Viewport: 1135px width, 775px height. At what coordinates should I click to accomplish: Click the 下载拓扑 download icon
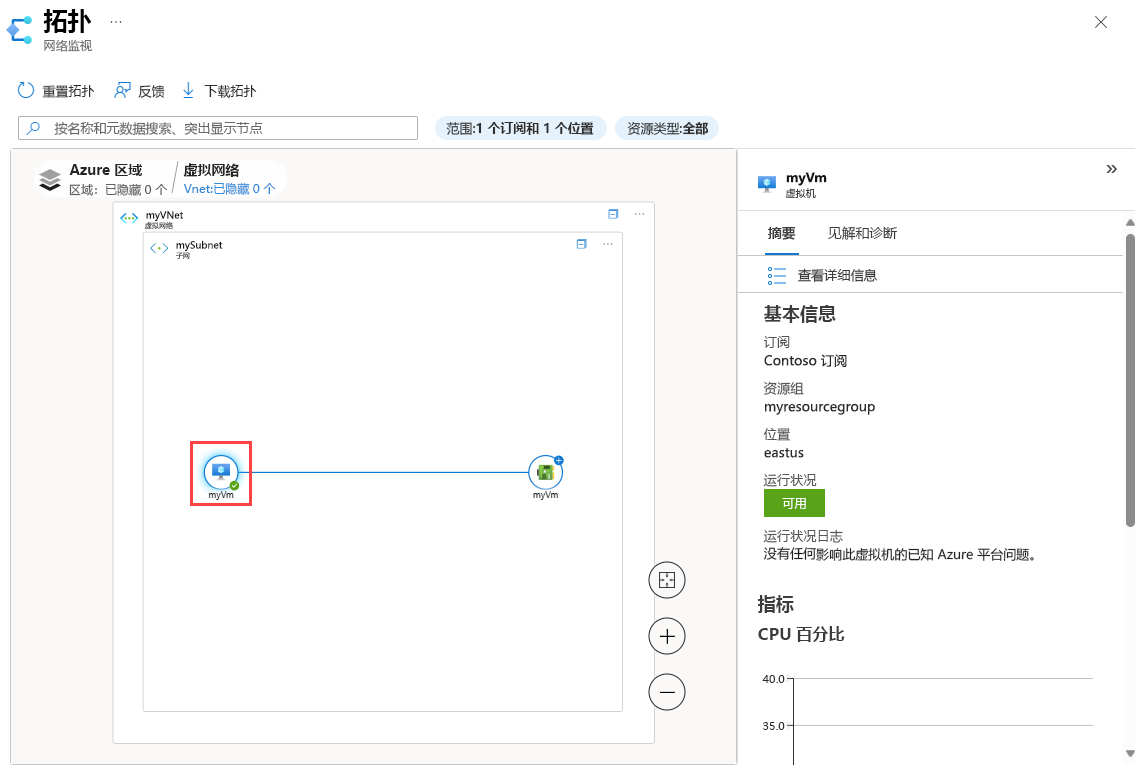point(188,90)
